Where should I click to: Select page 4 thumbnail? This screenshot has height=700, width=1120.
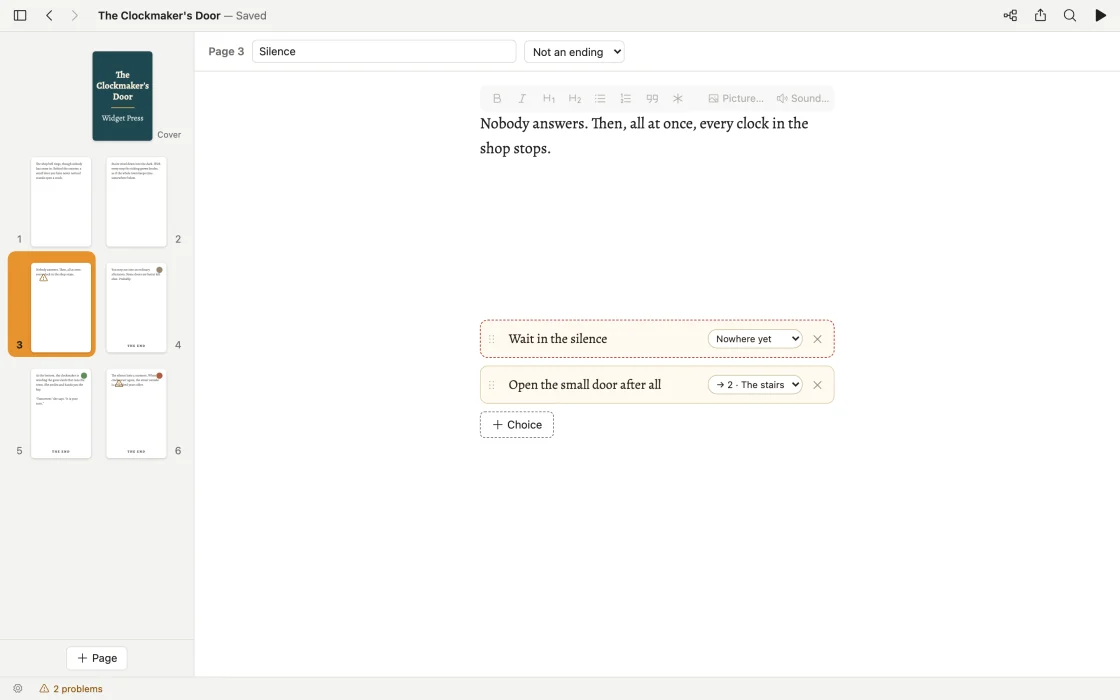[x=136, y=307]
